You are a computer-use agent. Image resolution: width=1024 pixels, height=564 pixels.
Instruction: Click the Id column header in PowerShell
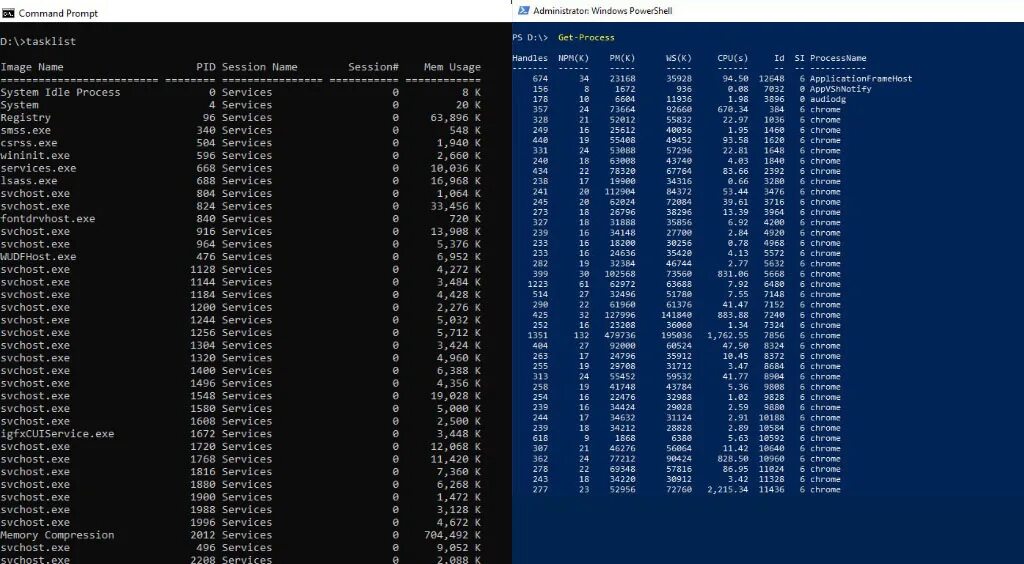click(x=779, y=58)
